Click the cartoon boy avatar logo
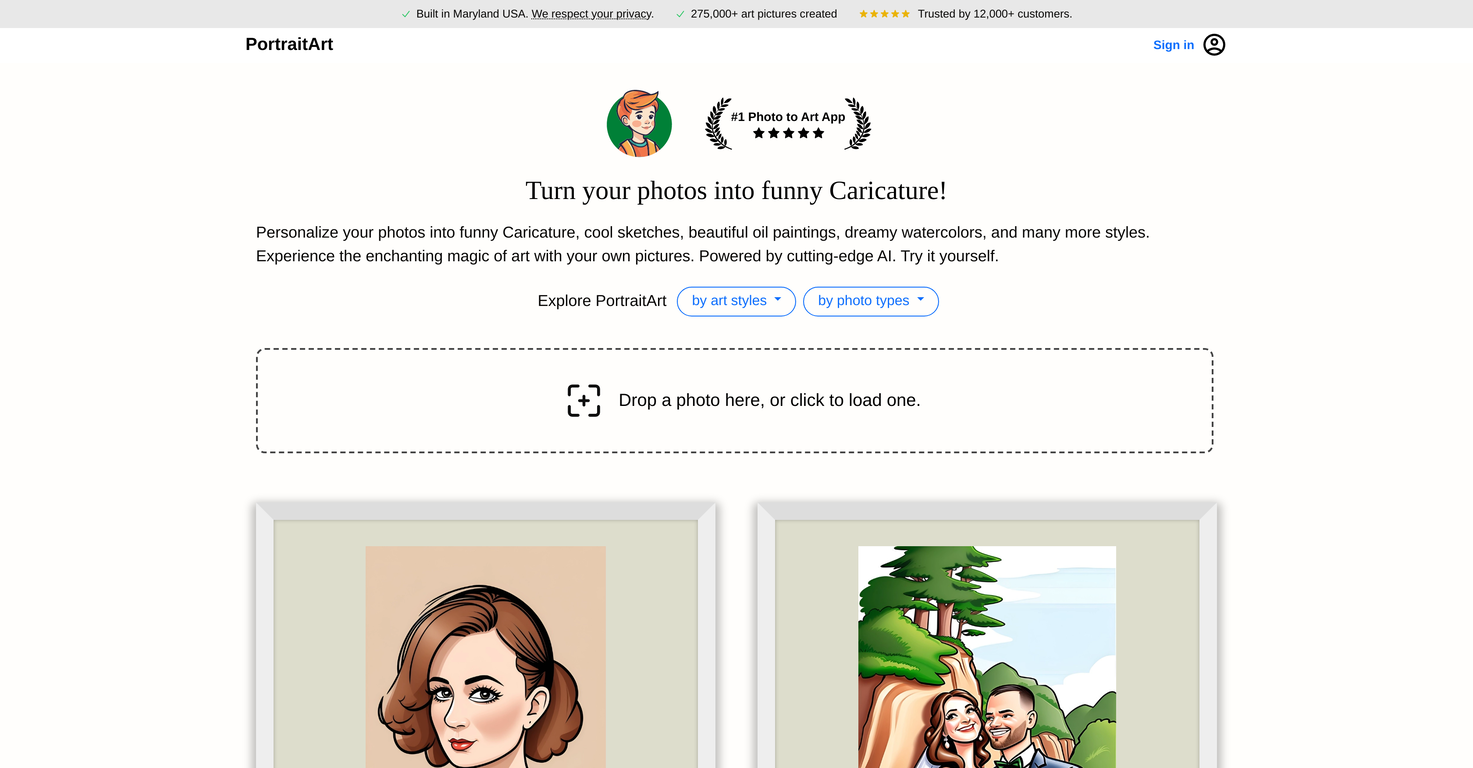The image size is (1473, 768). [639, 123]
